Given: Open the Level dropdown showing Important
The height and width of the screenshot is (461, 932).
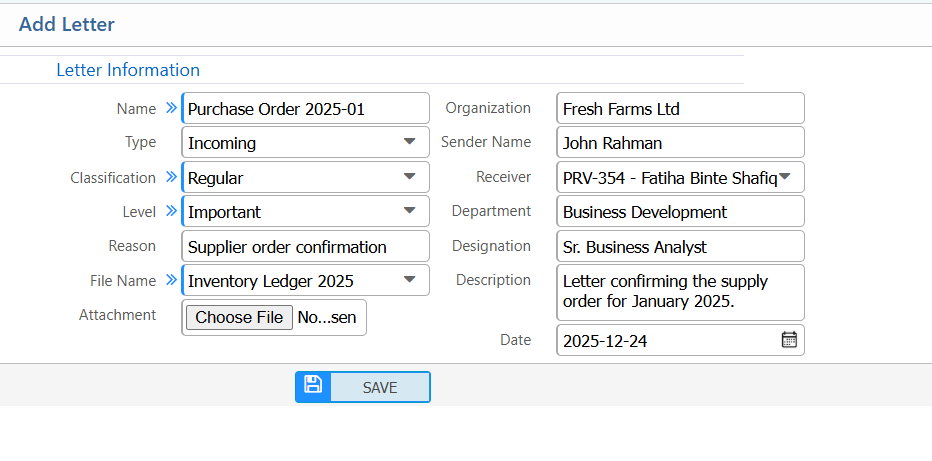Looking at the screenshot, I should [305, 212].
